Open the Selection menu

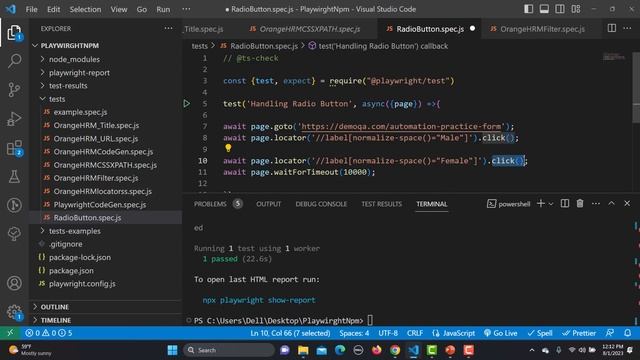[85, 9]
